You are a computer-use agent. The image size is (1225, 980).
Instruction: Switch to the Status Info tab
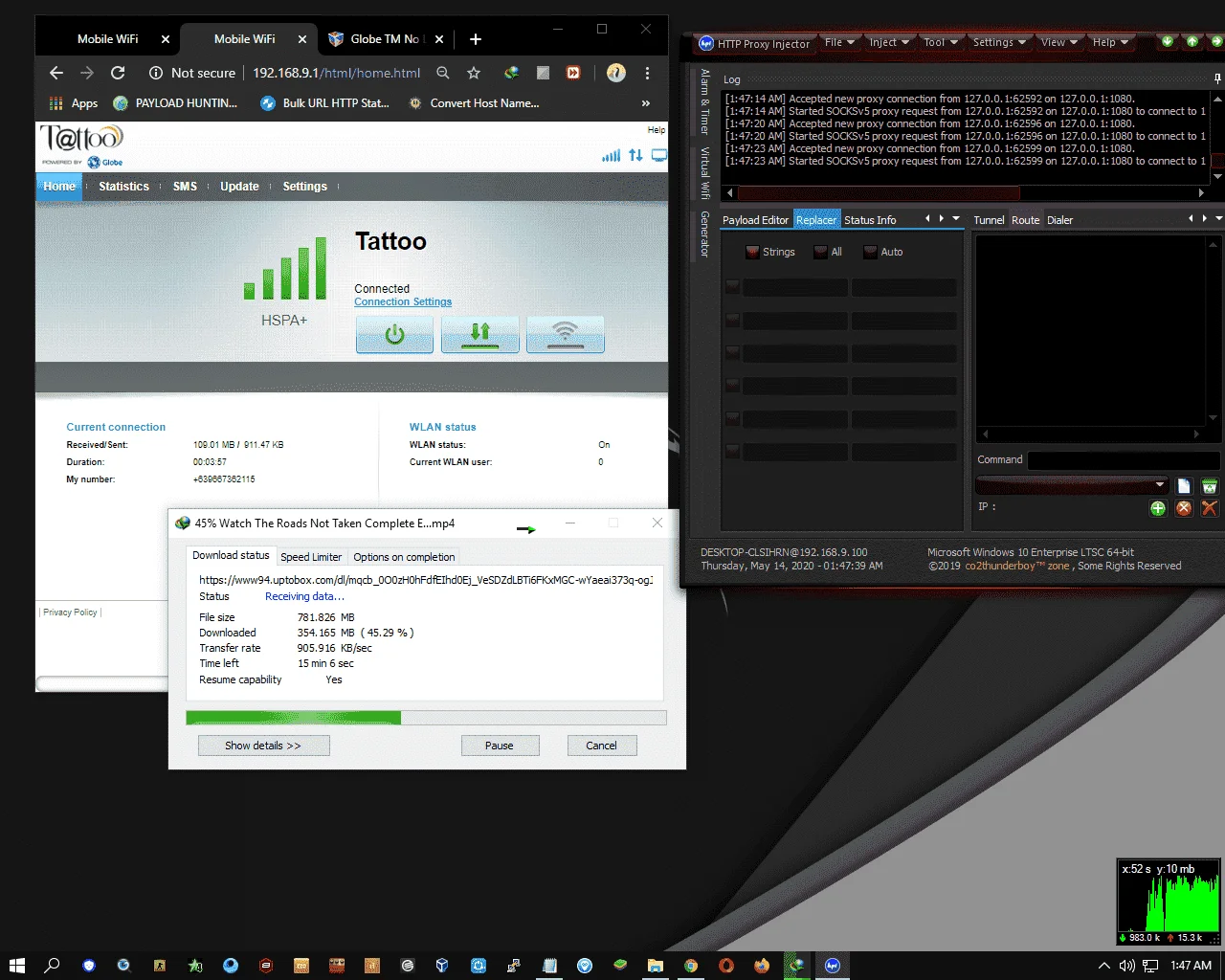click(870, 220)
